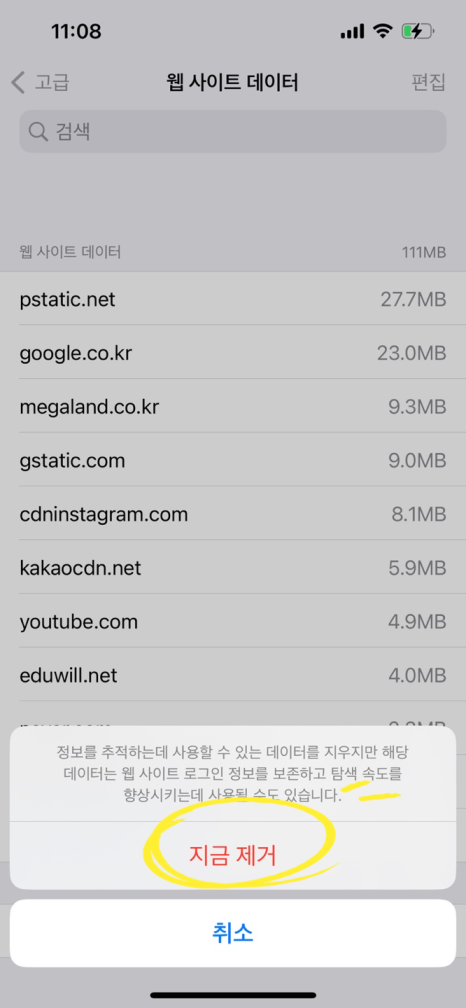
Task: Select the gstatic.com entry
Action: click(233, 460)
